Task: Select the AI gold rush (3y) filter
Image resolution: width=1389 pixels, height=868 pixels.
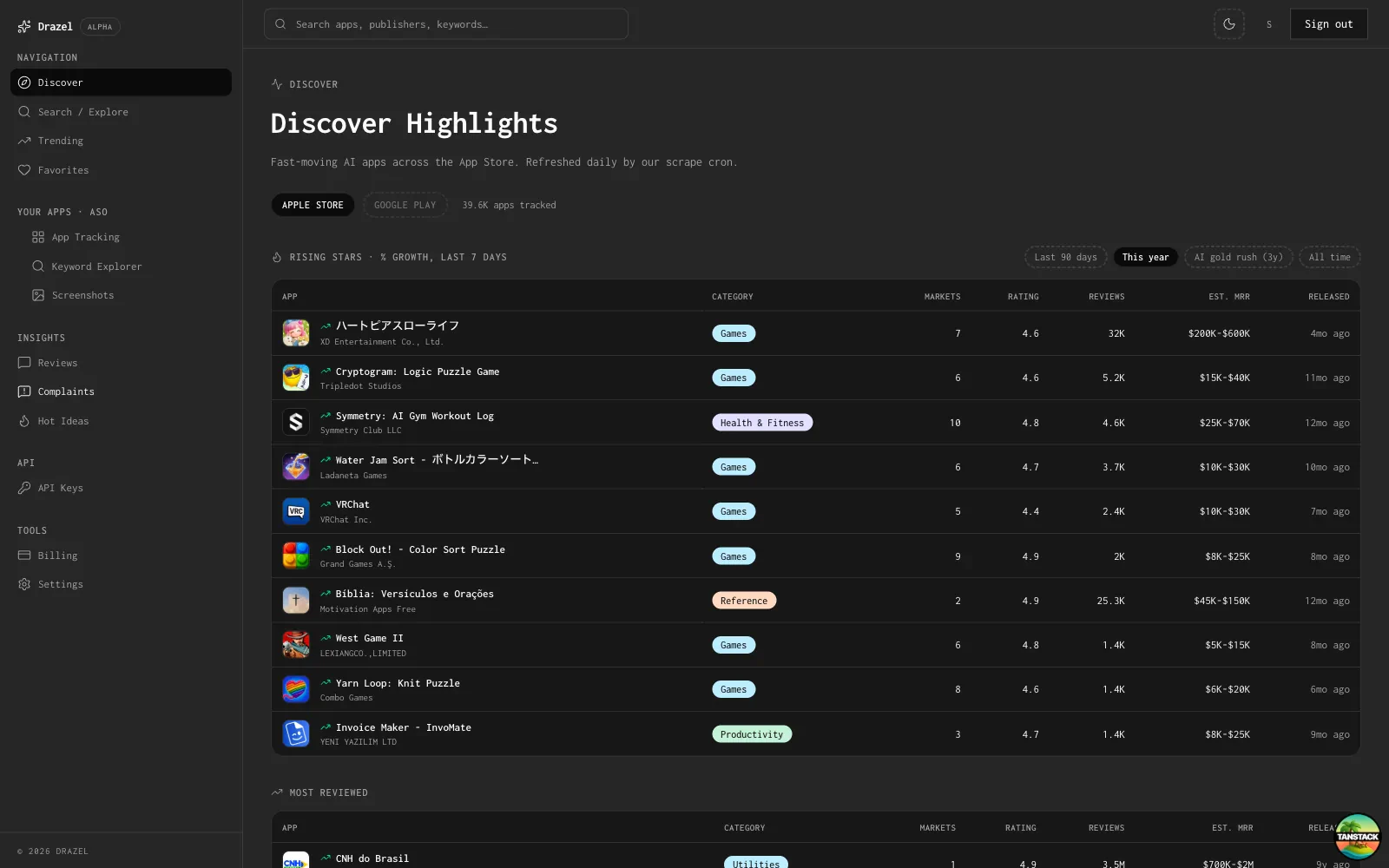Action: pos(1238,257)
